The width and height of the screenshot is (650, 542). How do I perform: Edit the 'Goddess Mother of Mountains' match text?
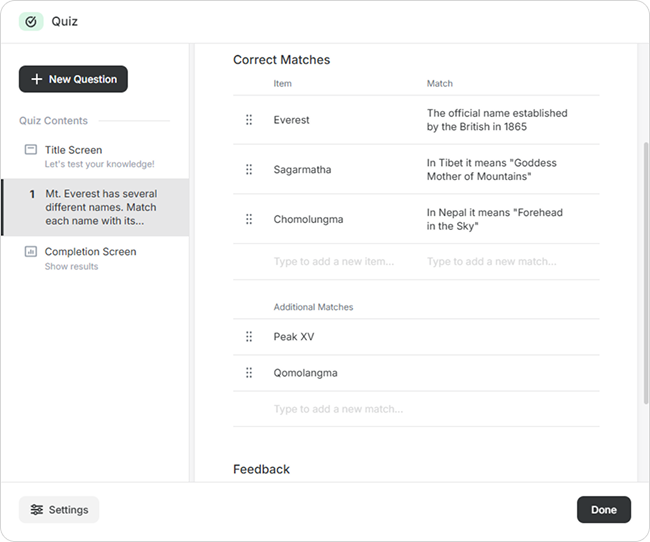(x=491, y=170)
